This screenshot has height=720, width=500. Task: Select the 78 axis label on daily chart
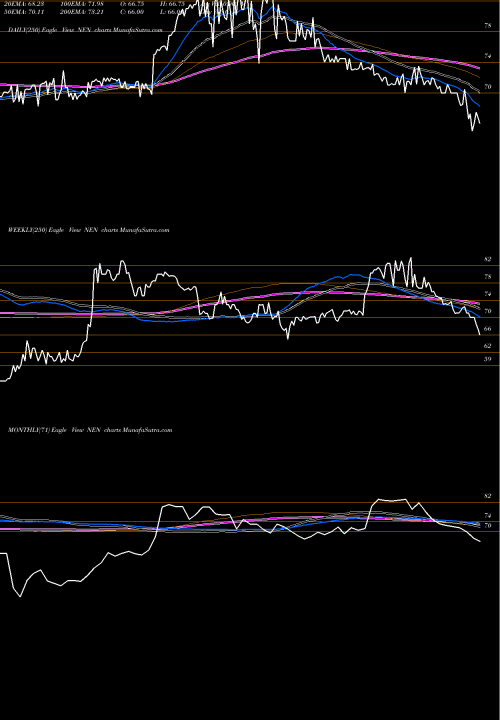coord(488,26)
